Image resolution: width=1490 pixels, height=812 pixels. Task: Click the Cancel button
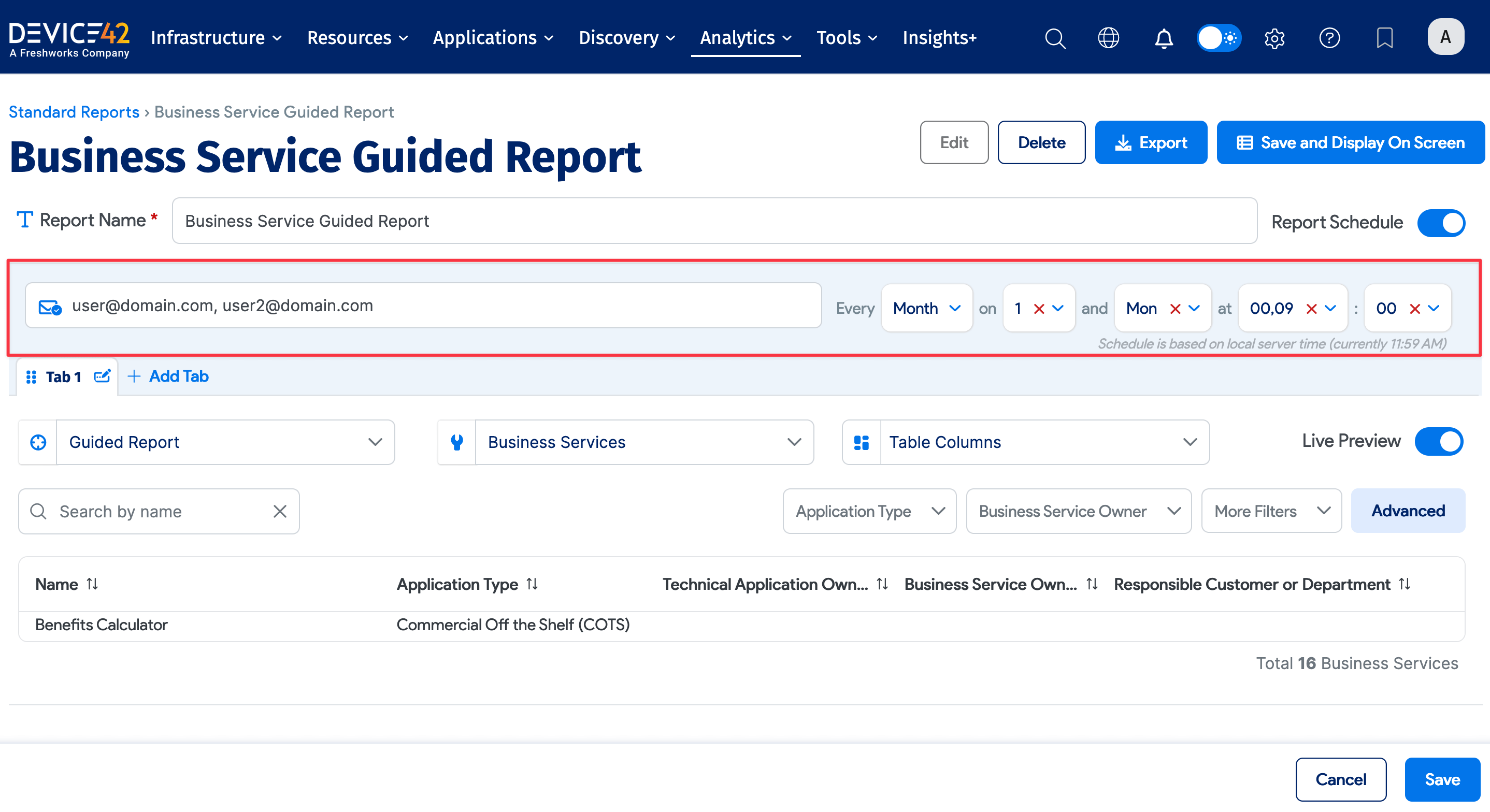click(x=1340, y=779)
